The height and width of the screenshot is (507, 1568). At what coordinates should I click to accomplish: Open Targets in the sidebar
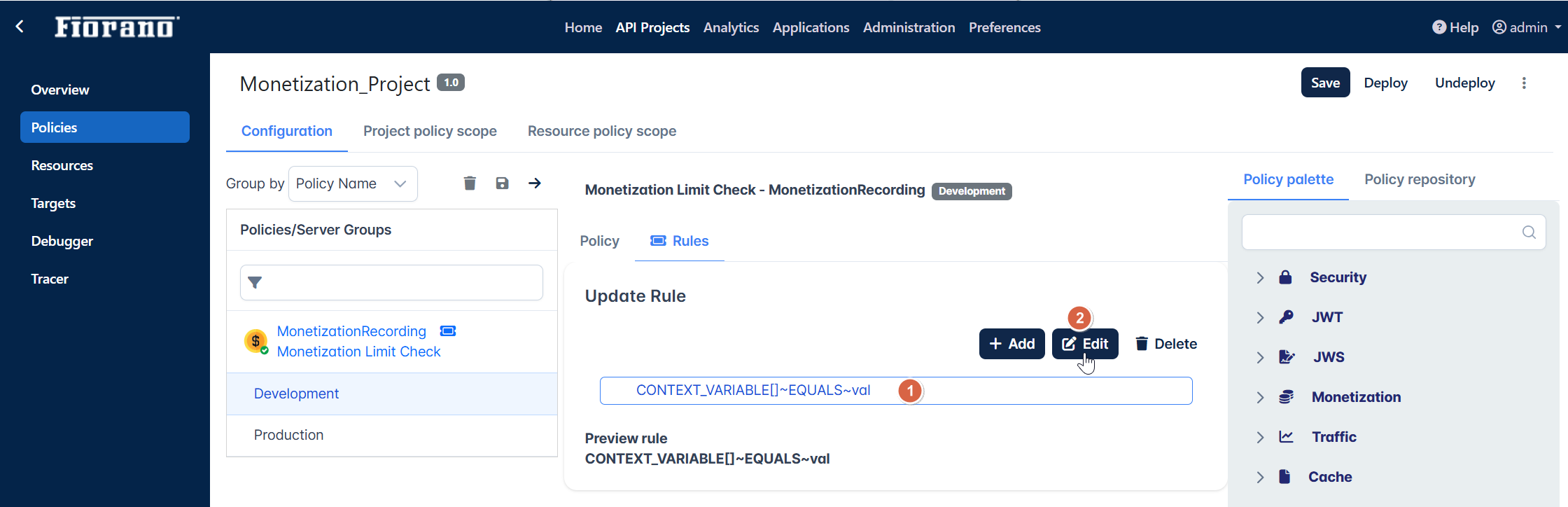[x=53, y=203]
